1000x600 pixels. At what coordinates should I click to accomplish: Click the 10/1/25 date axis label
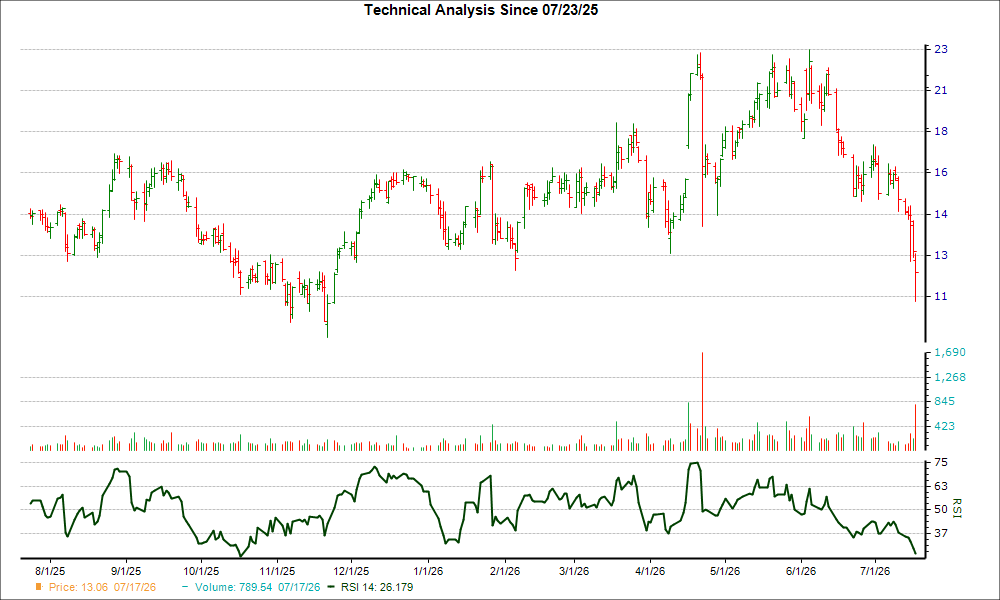tap(202, 571)
